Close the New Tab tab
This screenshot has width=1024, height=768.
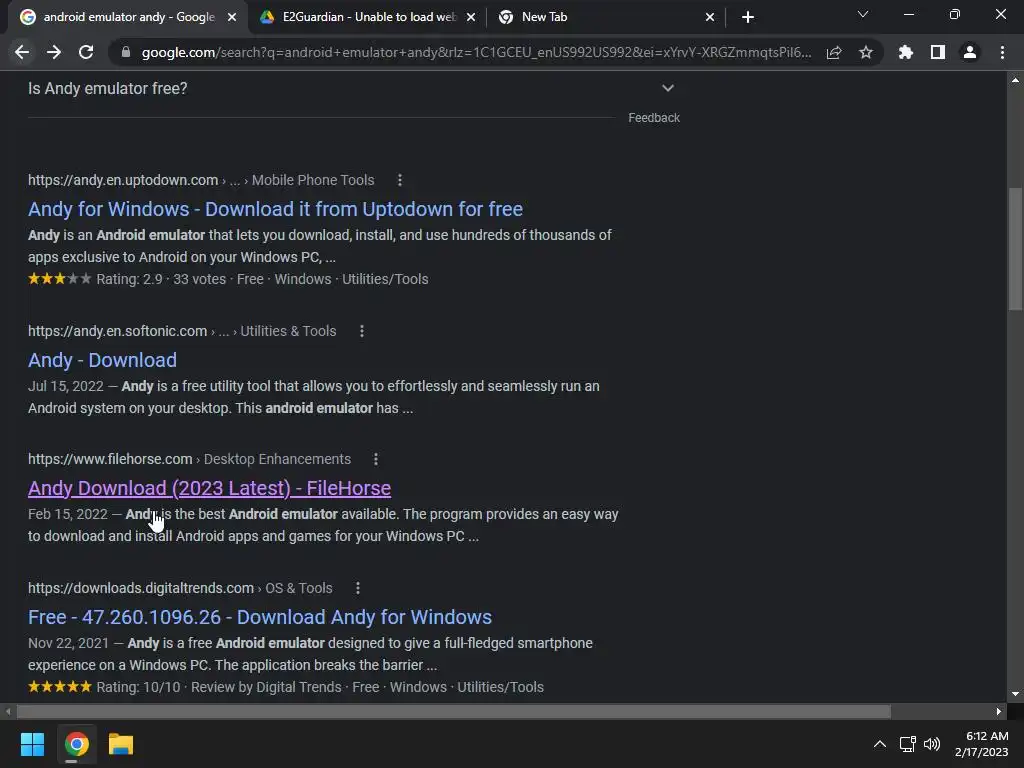point(710,17)
